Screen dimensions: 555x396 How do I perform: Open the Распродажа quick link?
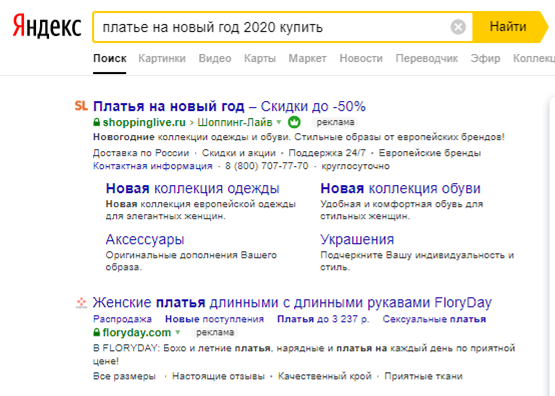pos(122,319)
